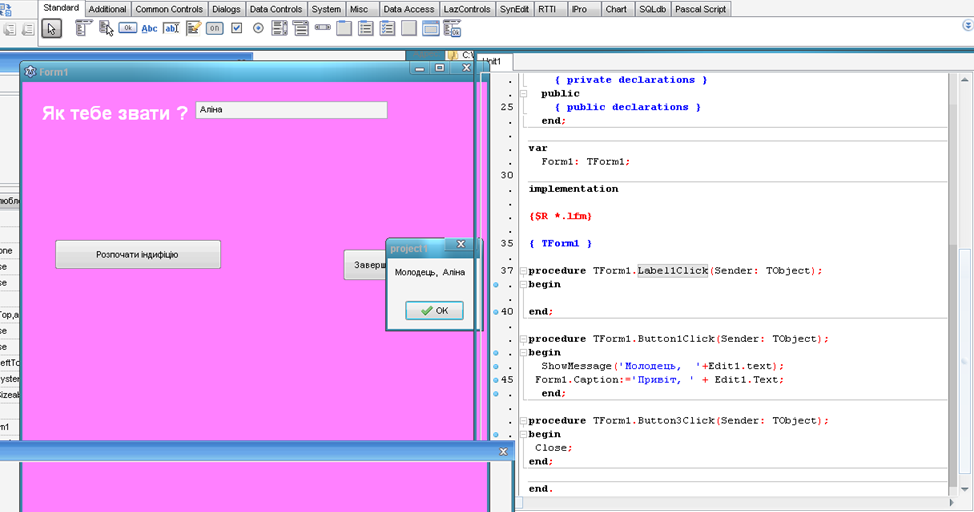This screenshot has height=512, width=974.
Task: Click the 'Form1.Caption' line in code
Action: coord(659,380)
